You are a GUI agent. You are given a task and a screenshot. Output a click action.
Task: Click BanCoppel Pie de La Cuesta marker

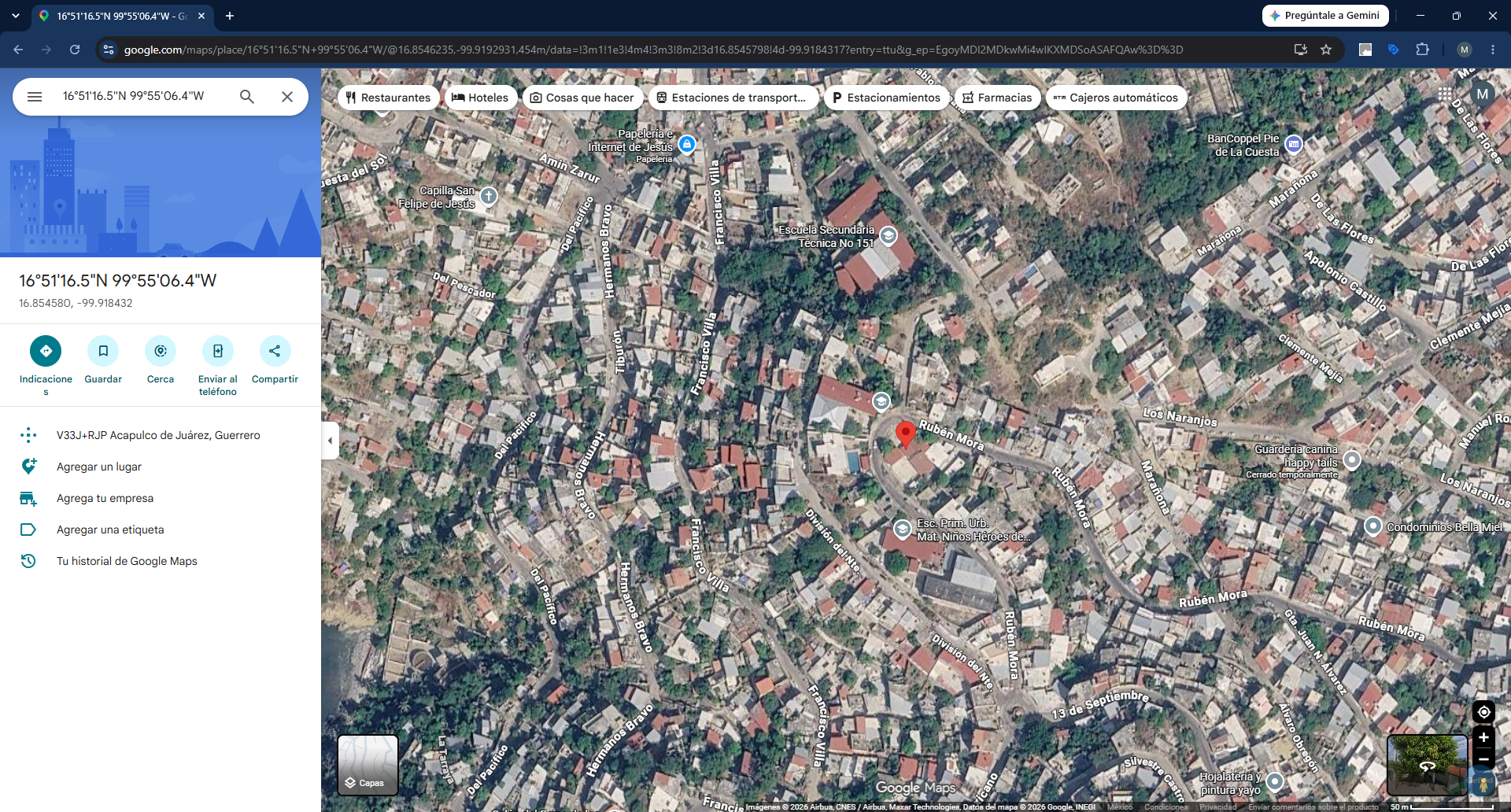tap(1294, 144)
